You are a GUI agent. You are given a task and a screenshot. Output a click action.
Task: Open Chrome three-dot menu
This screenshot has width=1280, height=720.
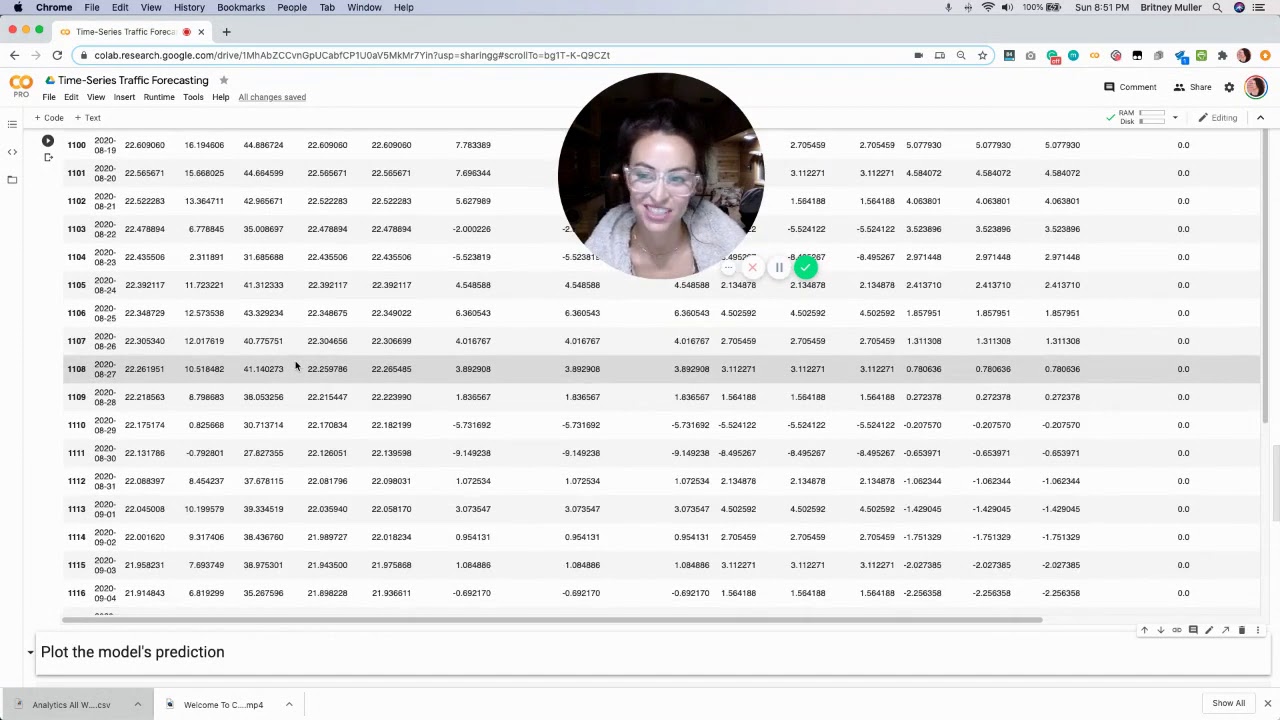click(x=1265, y=55)
